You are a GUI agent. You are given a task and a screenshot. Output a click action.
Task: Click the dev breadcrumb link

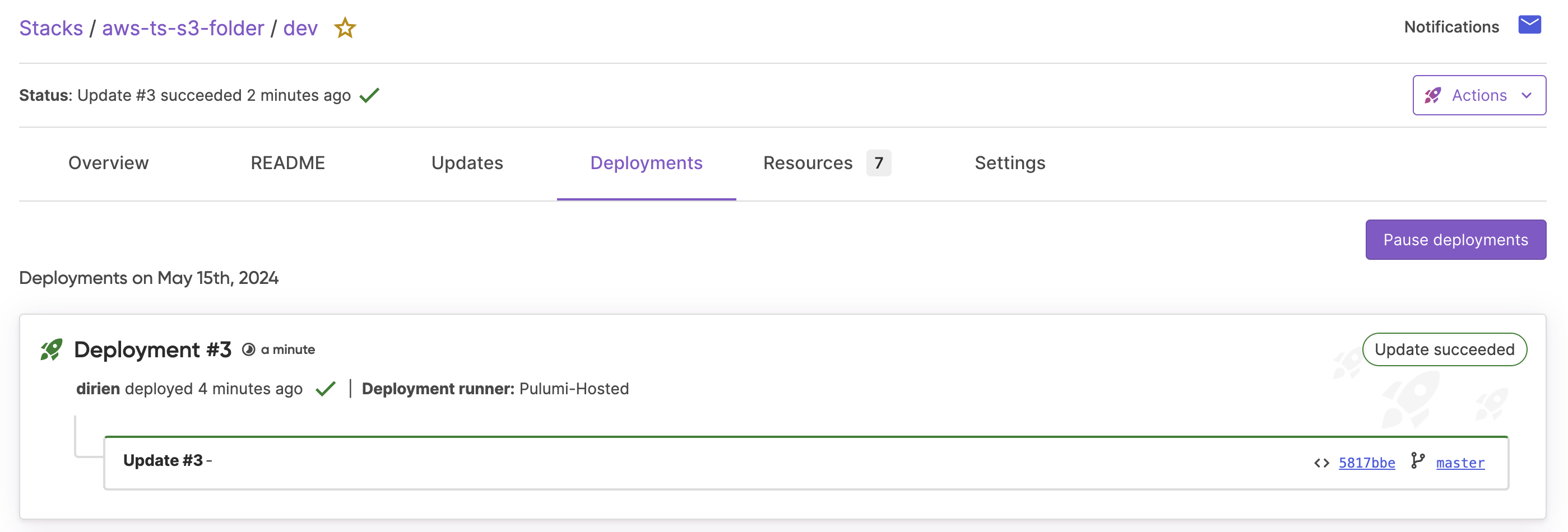(x=301, y=28)
